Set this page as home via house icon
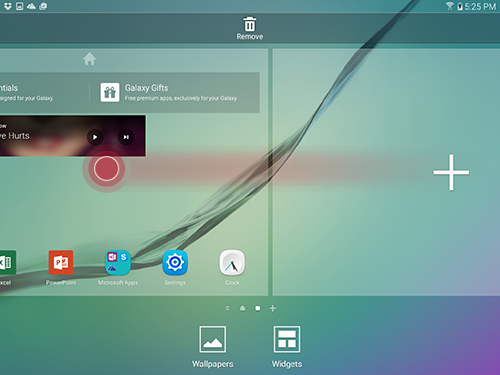 (x=89, y=59)
